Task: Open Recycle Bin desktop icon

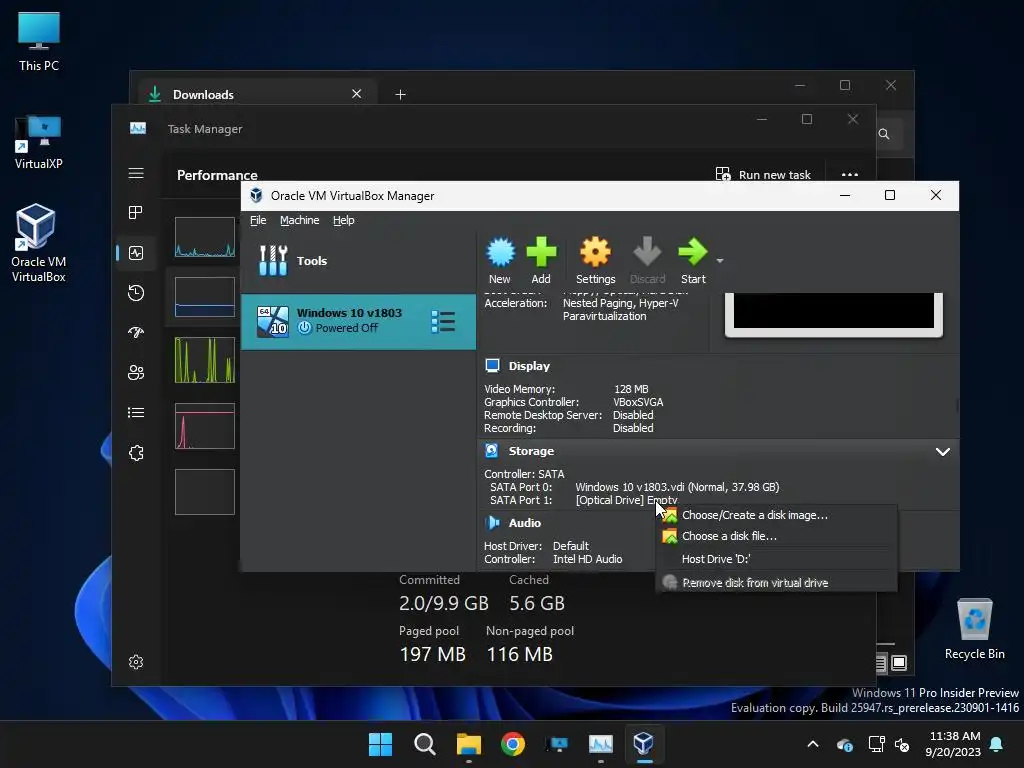Action: 974,630
